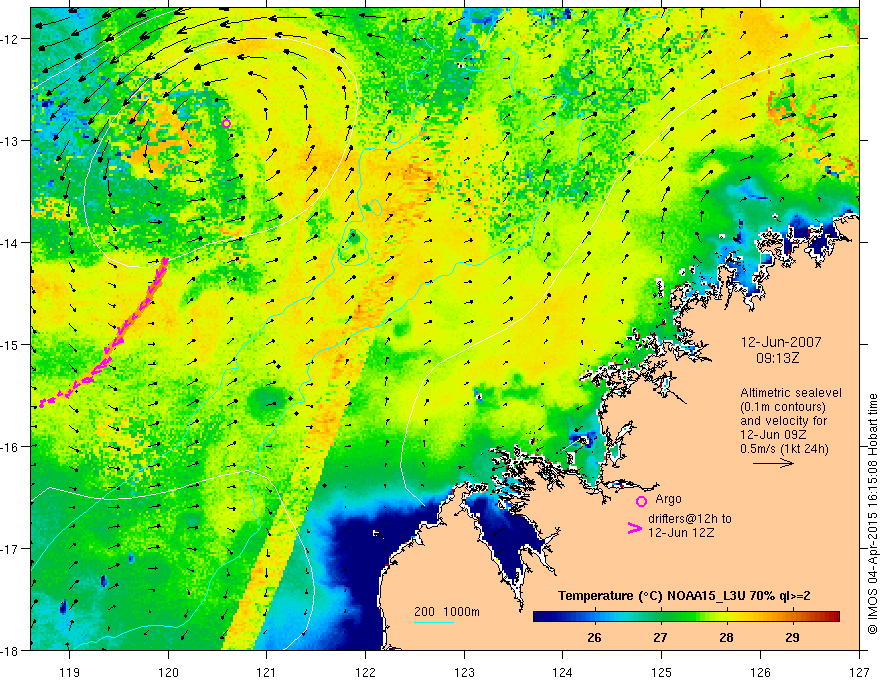Click the Argo float circle near -13 latitude
The width and height of the screenshot is (880, 680).
[x=226, y=123]
